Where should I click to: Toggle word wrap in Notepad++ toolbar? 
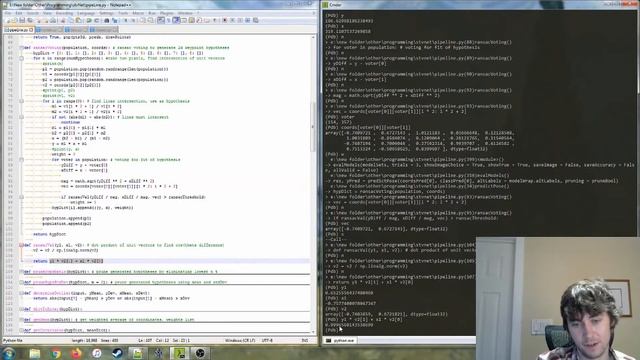coord(162,20)
